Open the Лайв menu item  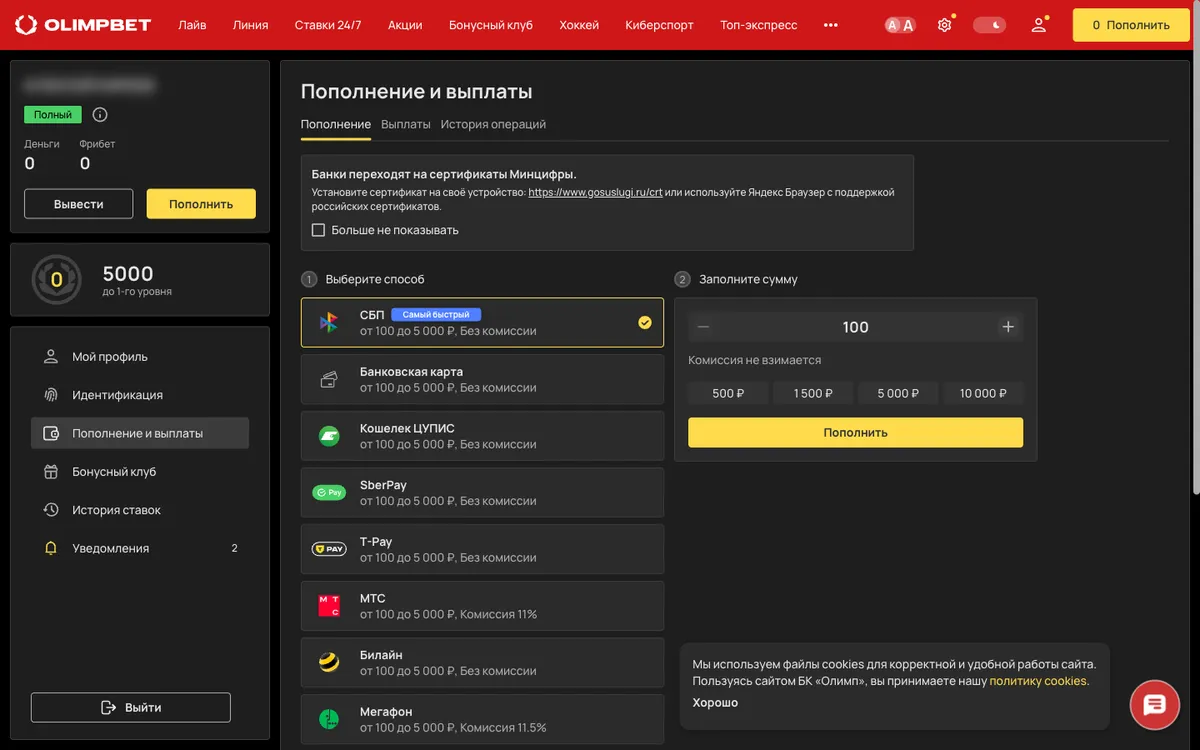192,25
